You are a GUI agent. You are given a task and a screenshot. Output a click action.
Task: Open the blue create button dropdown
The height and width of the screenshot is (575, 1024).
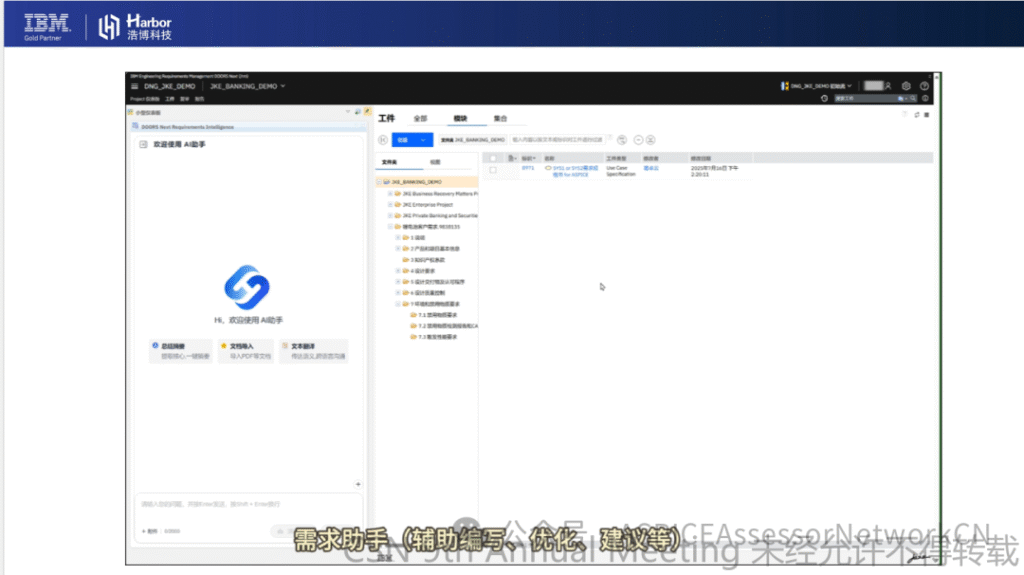click(x=423, y=140)
